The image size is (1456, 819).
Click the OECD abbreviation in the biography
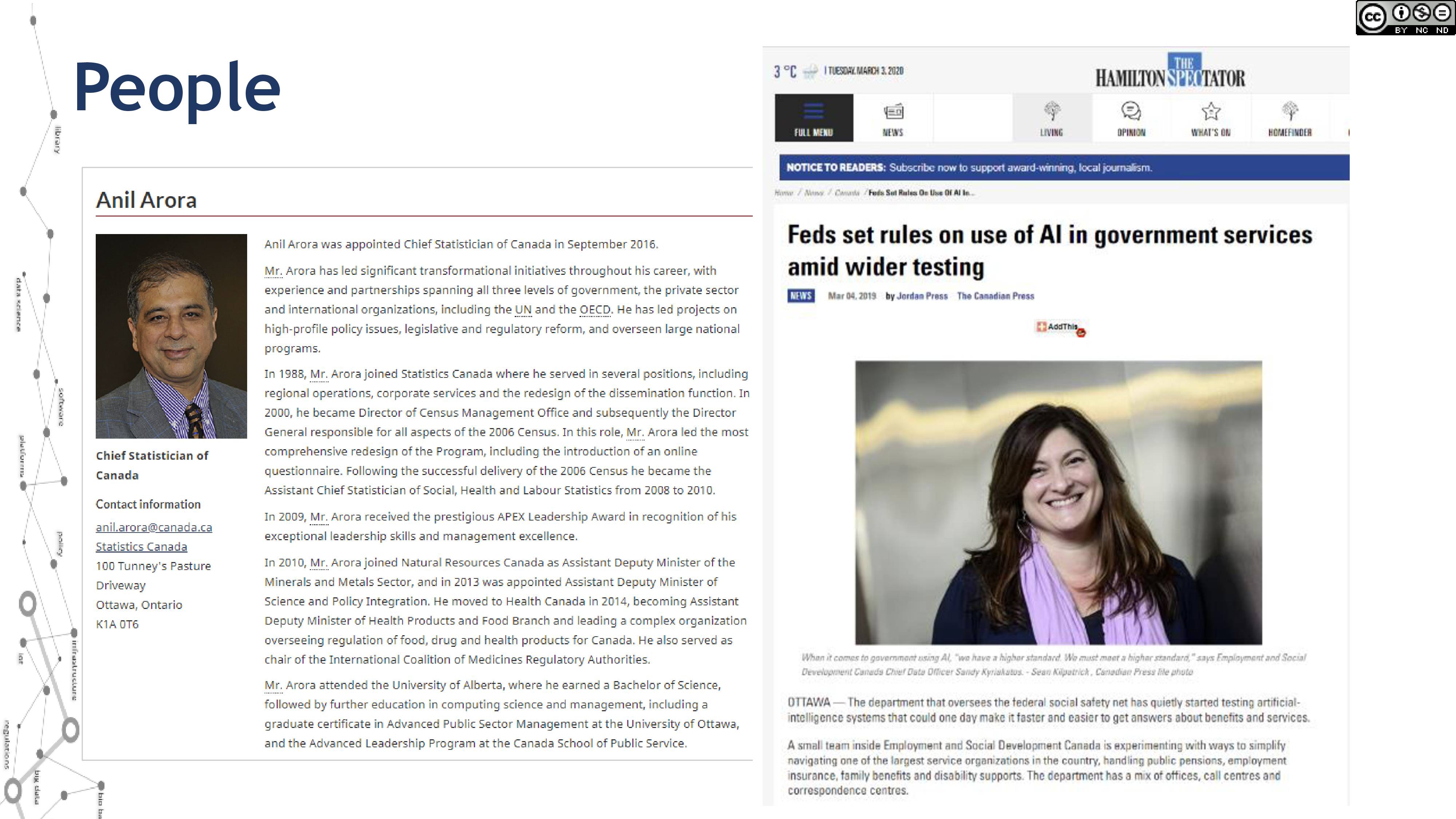click(x=595, y=309)
